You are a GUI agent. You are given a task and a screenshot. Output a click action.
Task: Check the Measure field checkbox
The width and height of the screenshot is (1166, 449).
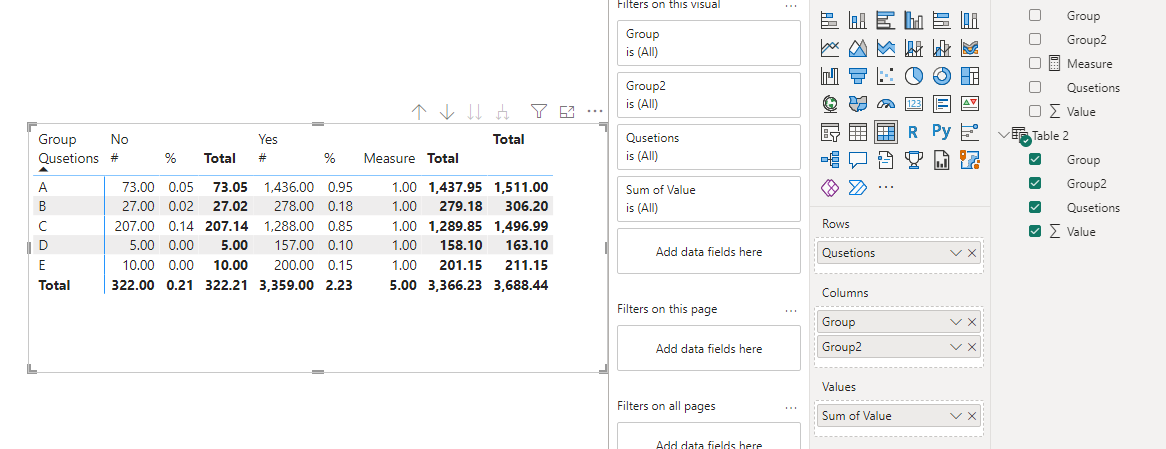click(x=1035, y=63)
